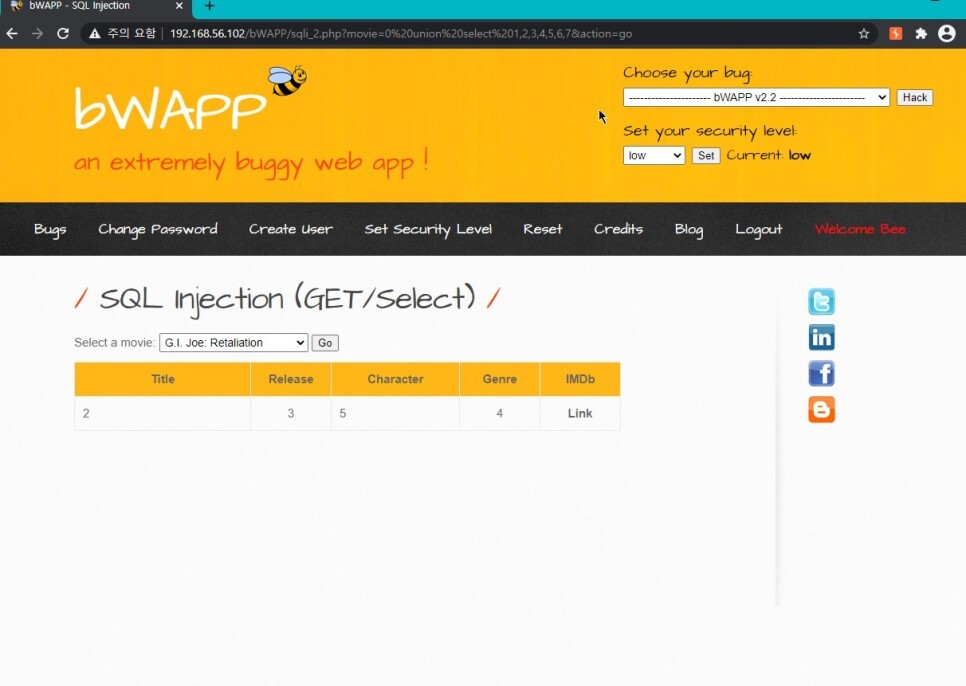Screen dimensions: 966x686
Task: Open the Twitter social icon
Action: coord(821,302)
